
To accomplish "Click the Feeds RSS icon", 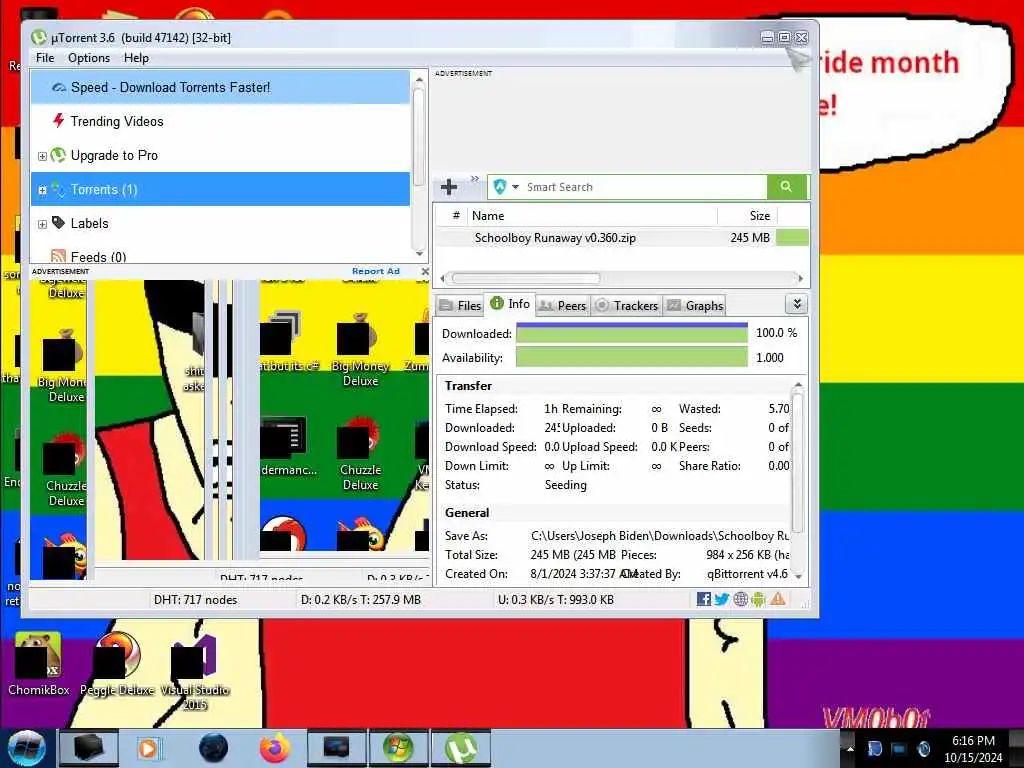I will tap(58, 256).
